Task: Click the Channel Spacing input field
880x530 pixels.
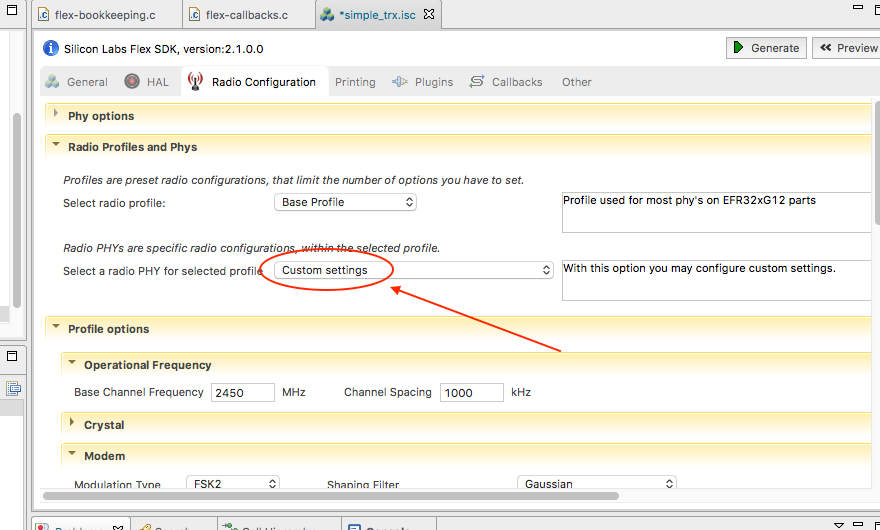Action: tap(471, 392)
